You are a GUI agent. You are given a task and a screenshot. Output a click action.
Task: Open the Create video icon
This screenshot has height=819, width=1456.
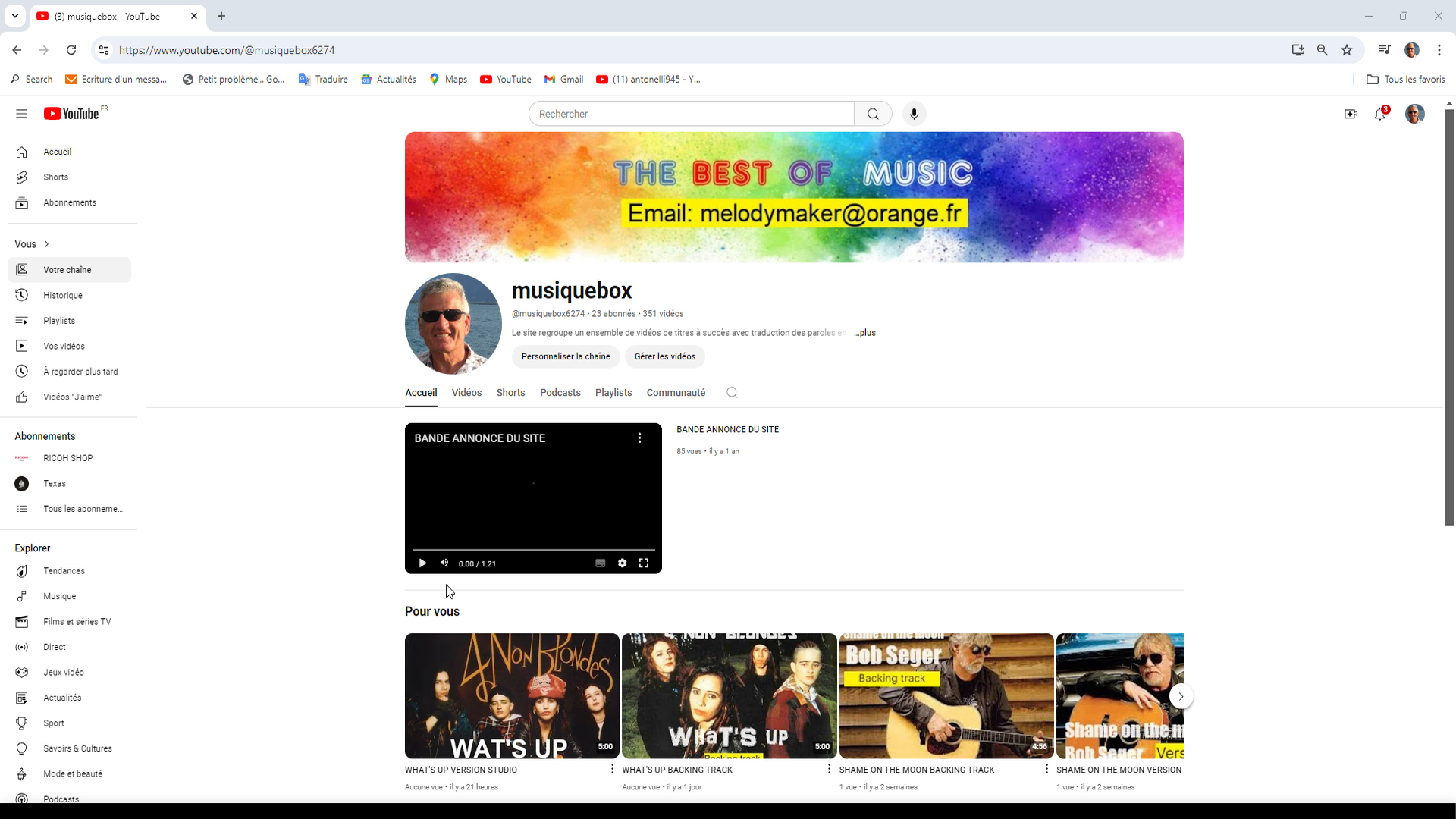tap(1351, 114)
